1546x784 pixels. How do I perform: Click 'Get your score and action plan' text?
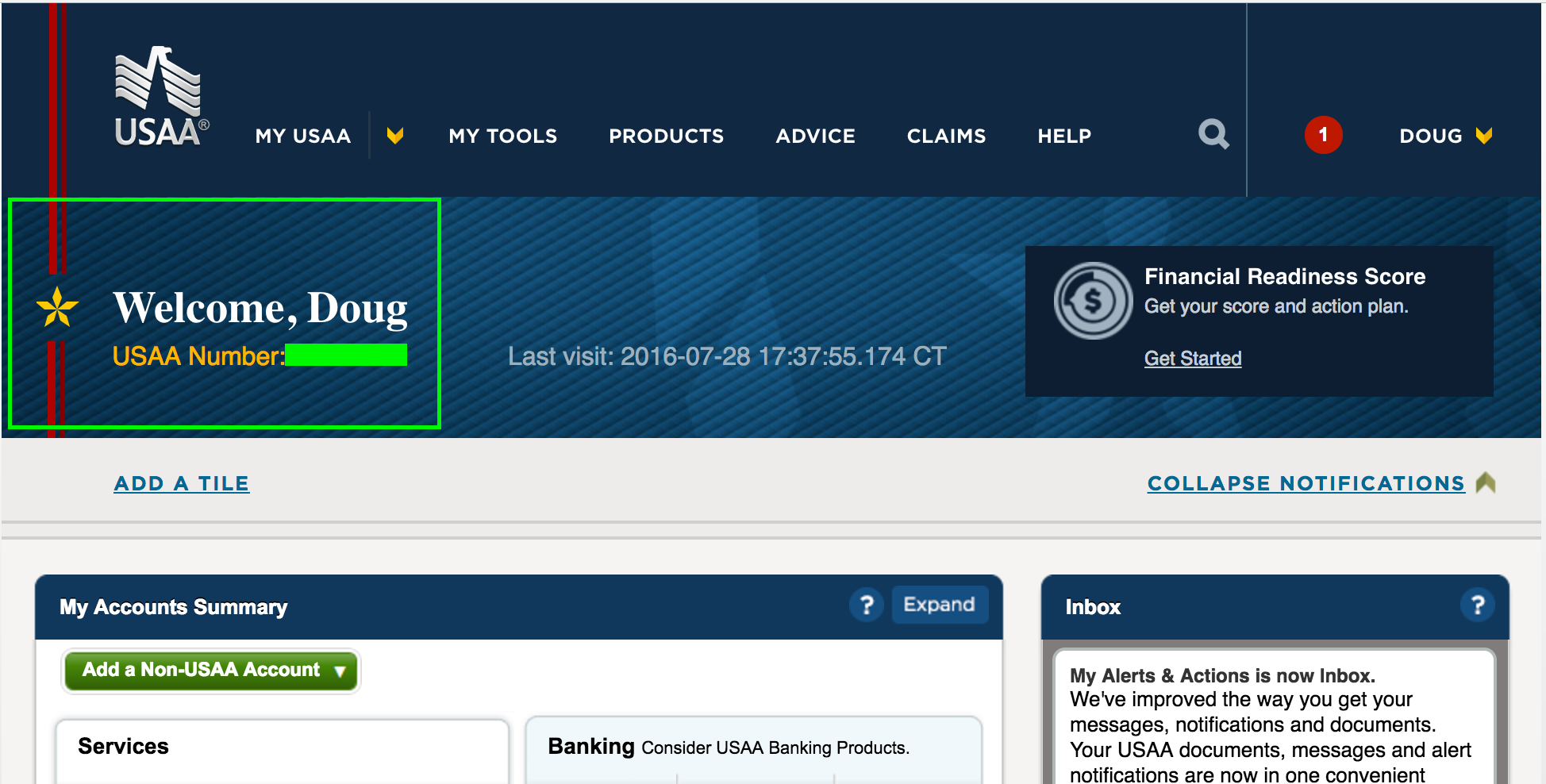click(1276, 306)
